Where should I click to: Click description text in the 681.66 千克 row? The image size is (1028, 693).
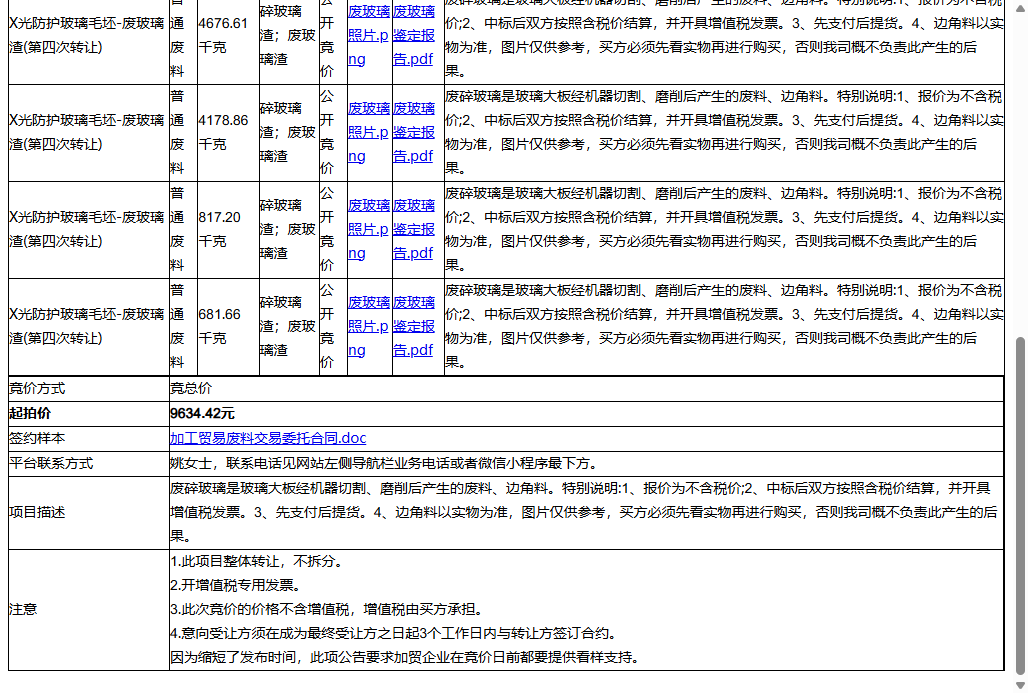coord(724,327)
